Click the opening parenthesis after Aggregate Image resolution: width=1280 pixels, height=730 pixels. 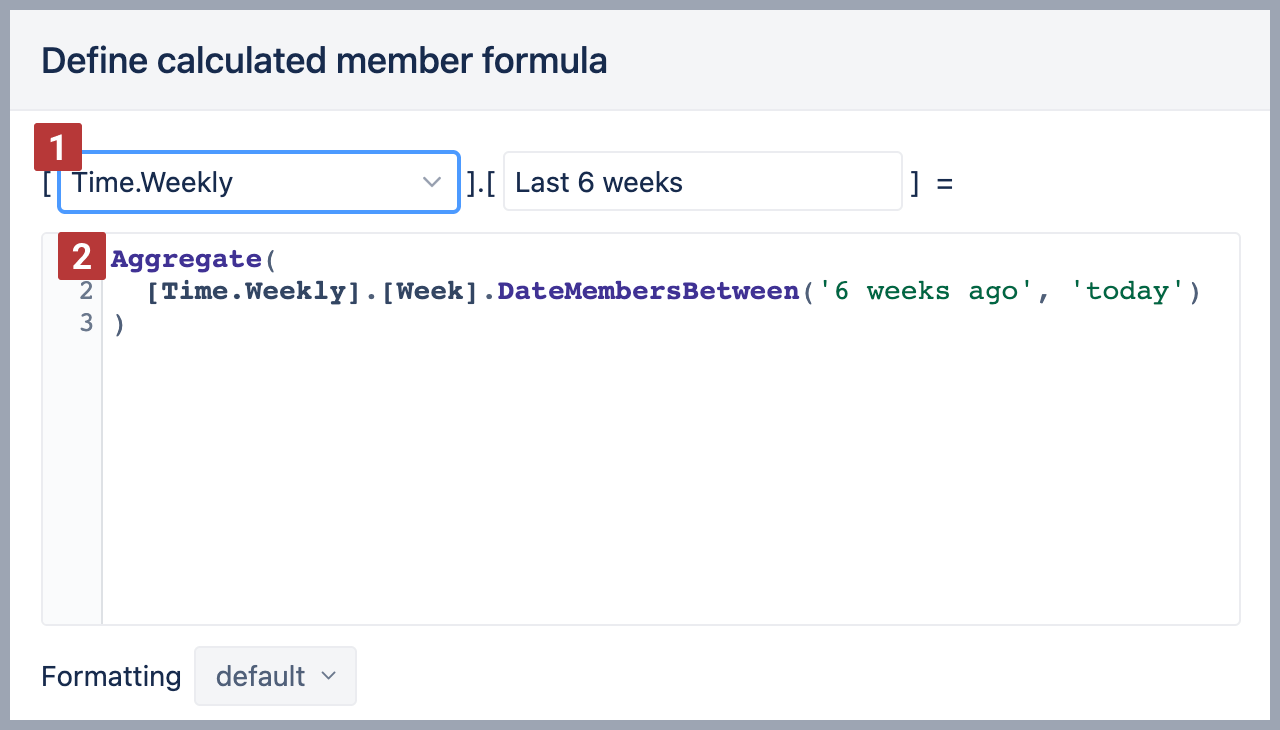(269, 259)
